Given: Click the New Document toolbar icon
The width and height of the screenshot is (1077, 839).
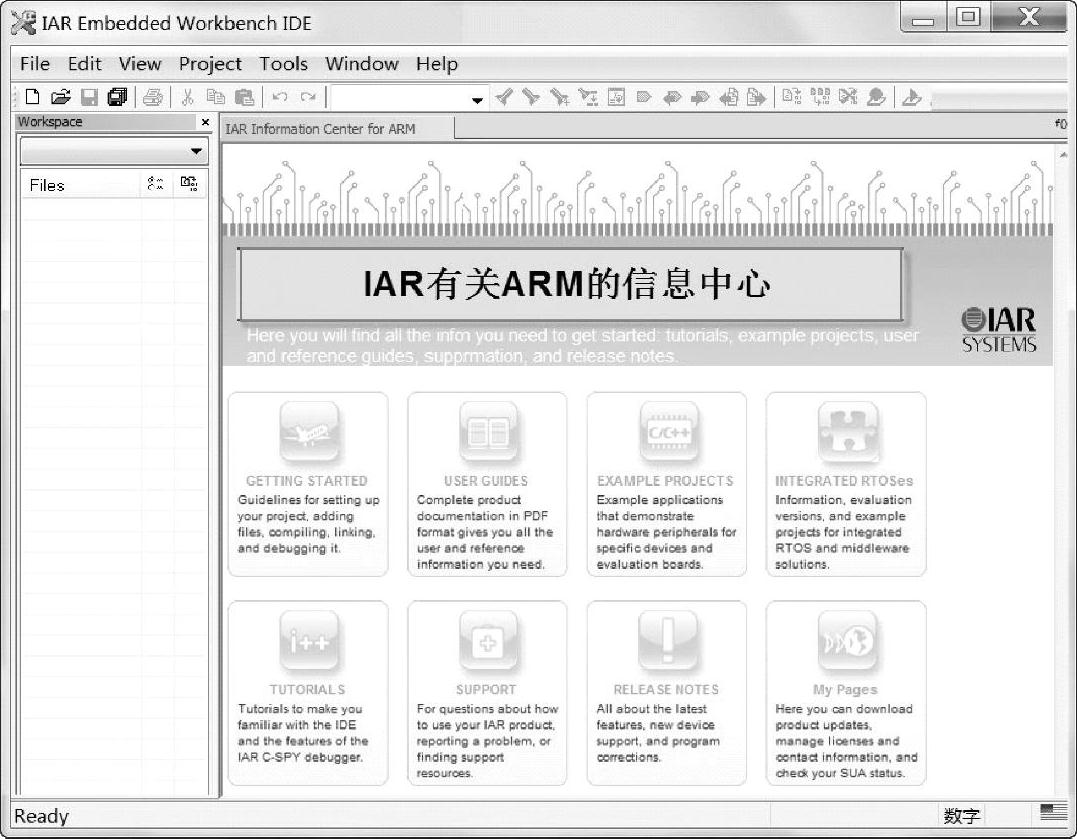Looking at the screenshot, I should click(32, 97).
